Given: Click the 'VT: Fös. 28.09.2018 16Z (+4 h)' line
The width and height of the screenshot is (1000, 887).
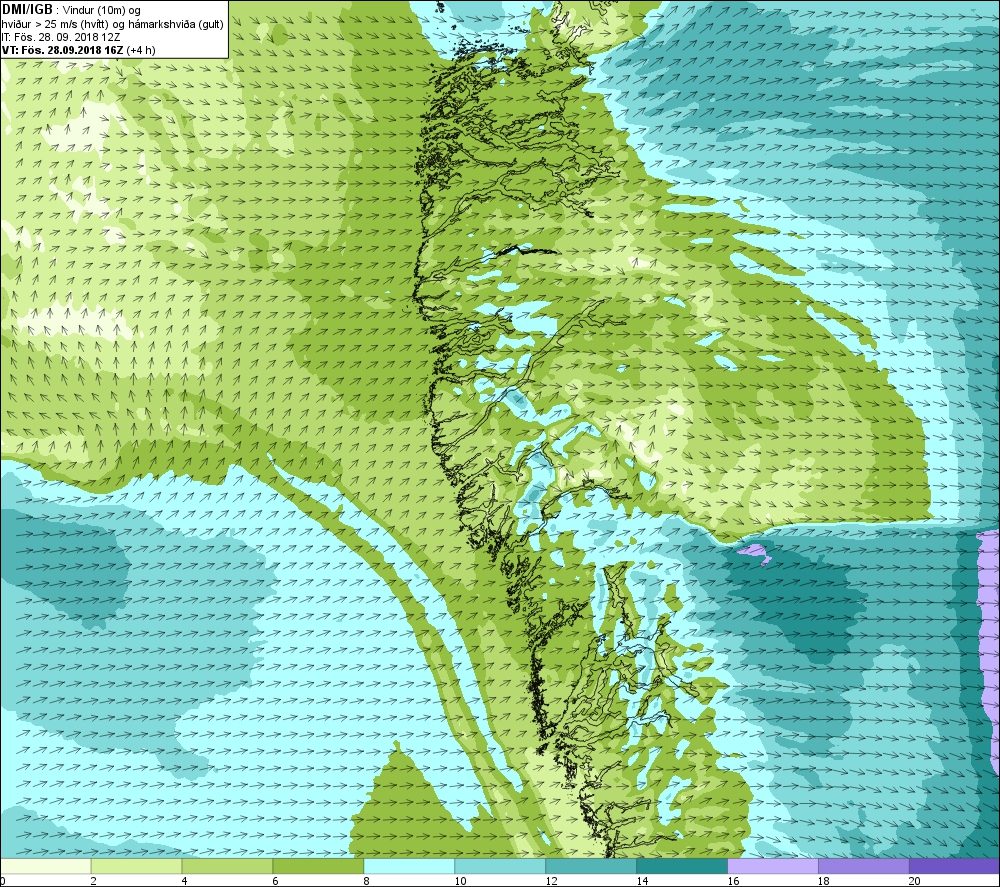Looking at the screenshot, I should 78,50.
